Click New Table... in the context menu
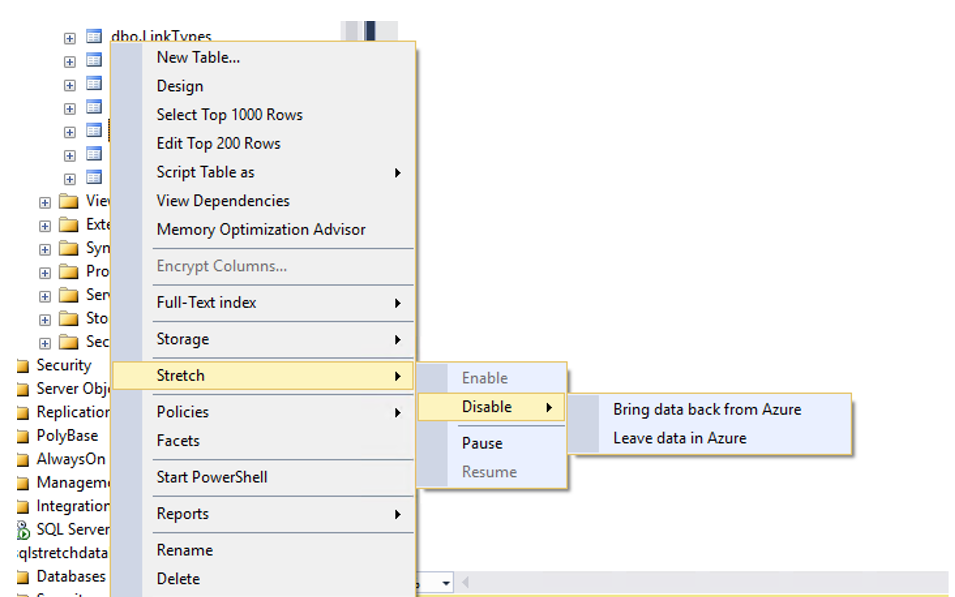The height and width of the screenshot is (597, 955). pyautogui.click(x=198, y=58)
